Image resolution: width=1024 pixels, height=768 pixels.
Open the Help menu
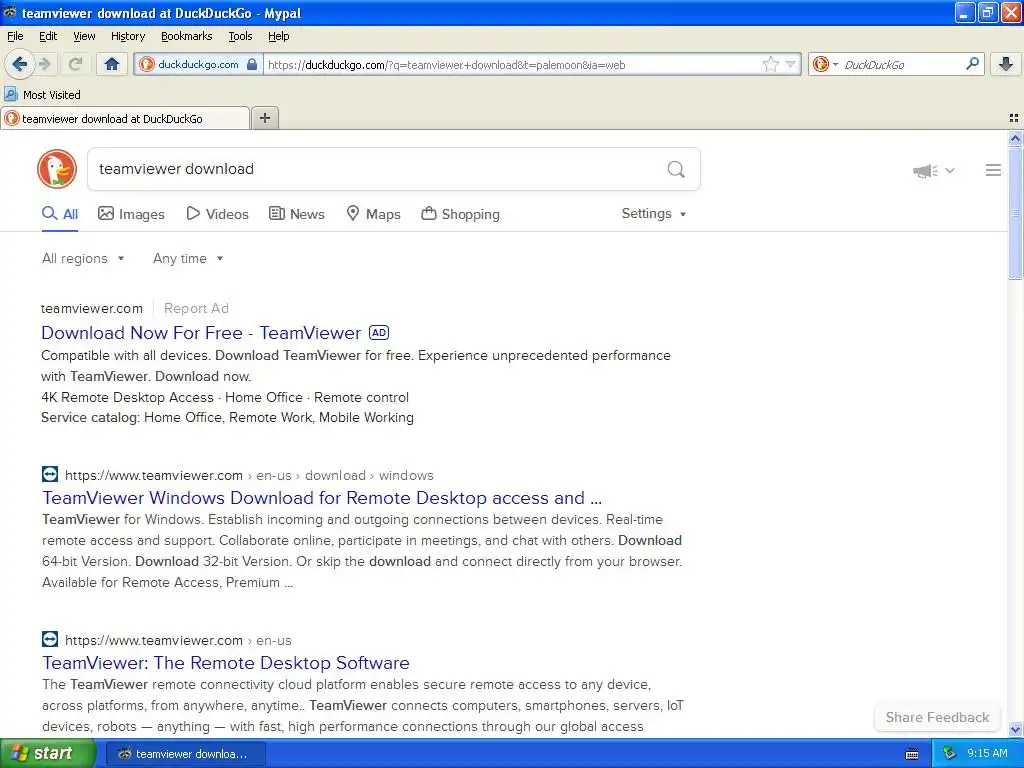tap(278, 36)
